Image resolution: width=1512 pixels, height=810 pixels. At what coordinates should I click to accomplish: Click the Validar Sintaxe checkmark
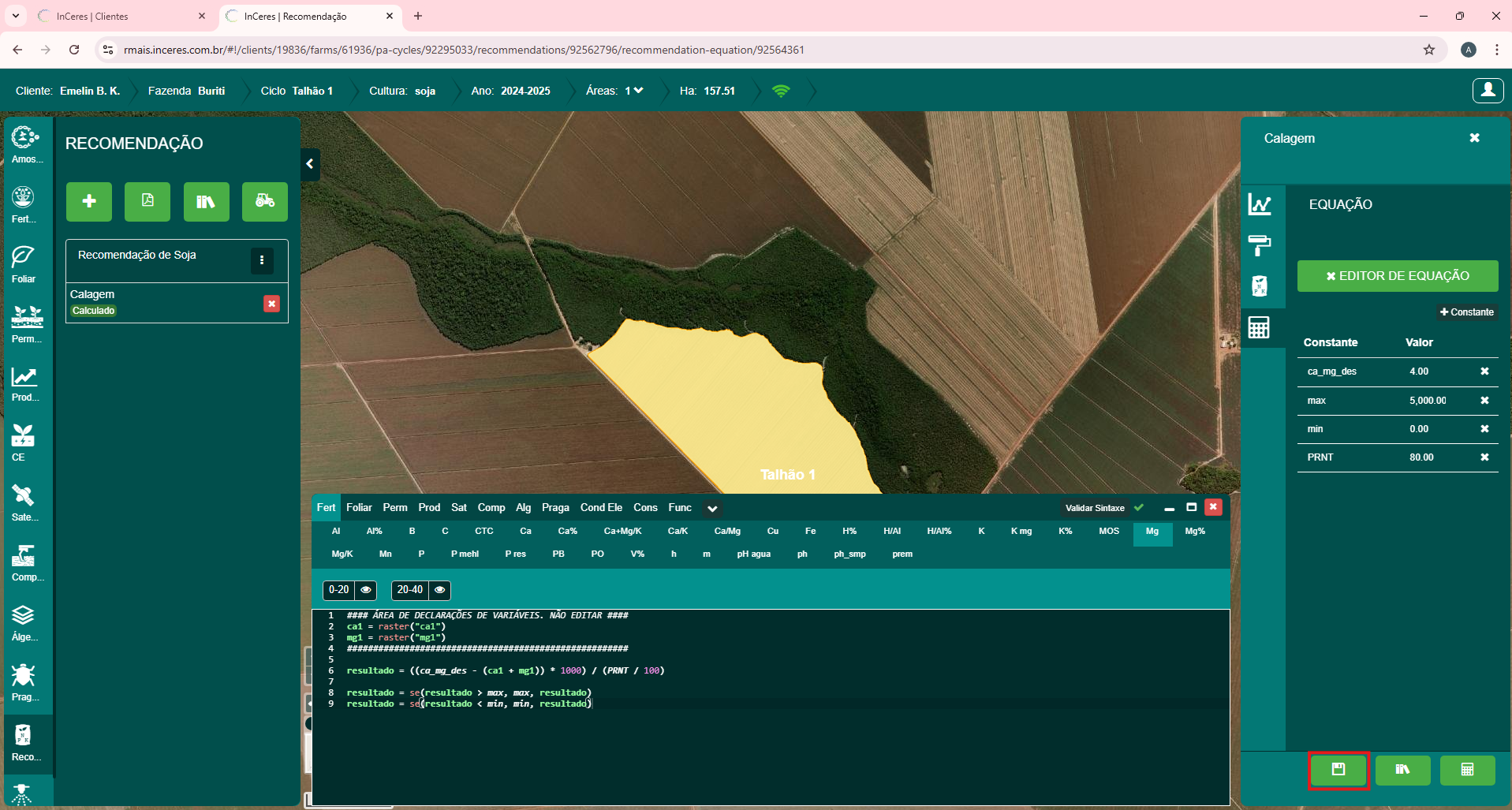tap(1139, 508)
